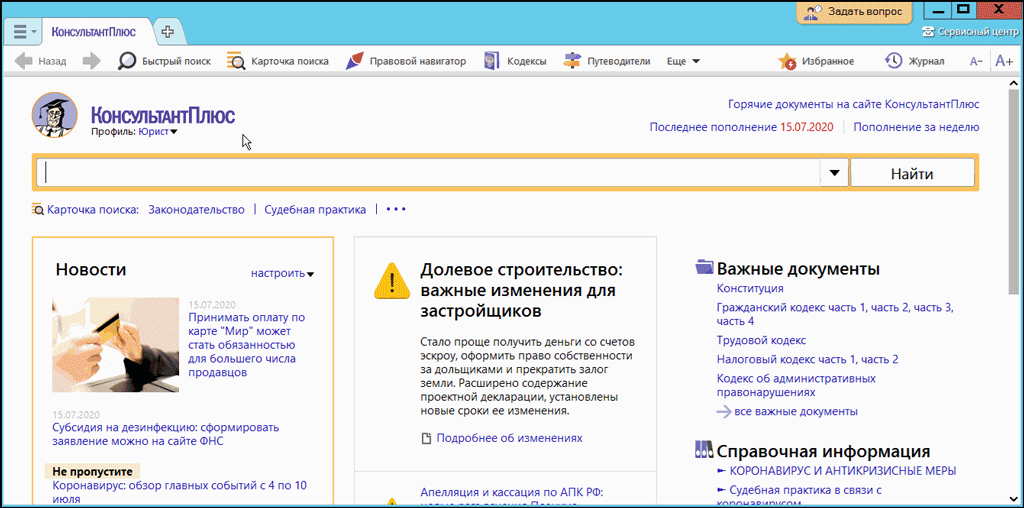This screenshot has width=1024, height=508.
Task: Open Горячие документы на сайте КонсультантПлюс
Action: 854,104
